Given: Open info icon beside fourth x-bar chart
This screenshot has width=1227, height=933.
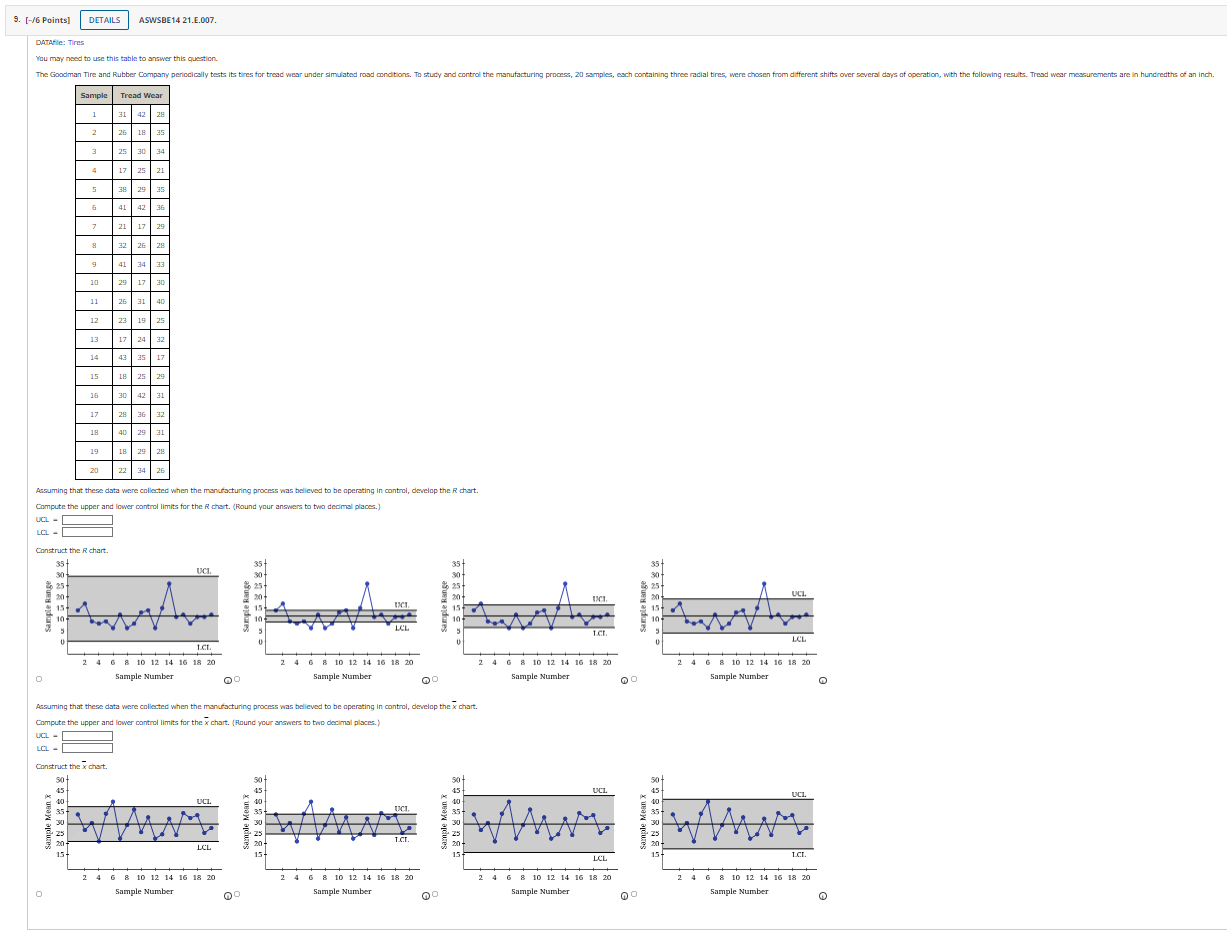Looking at the screenshot, I should click(x=823, y=896).
